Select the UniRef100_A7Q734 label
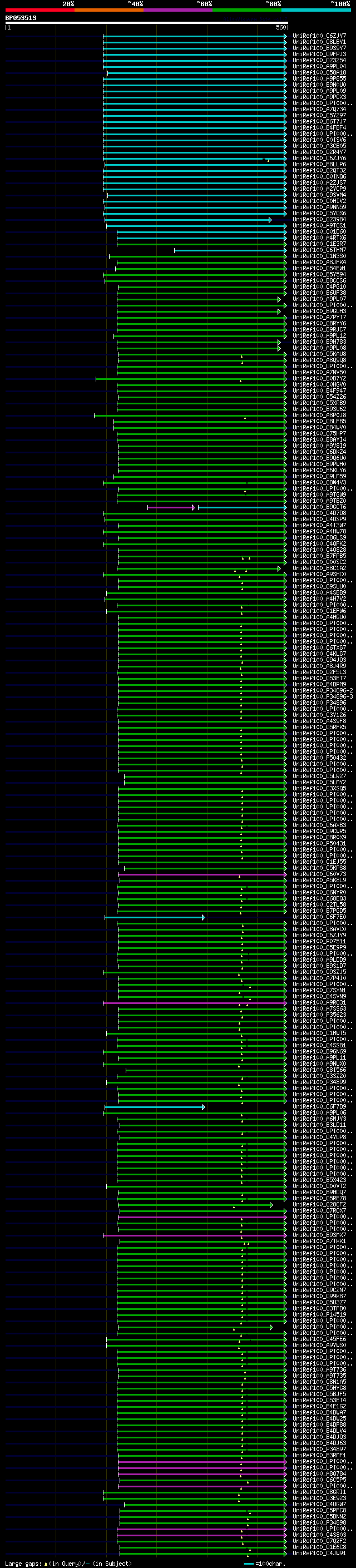The width and height of the screenshot is (356, 1568). [319, 110]
